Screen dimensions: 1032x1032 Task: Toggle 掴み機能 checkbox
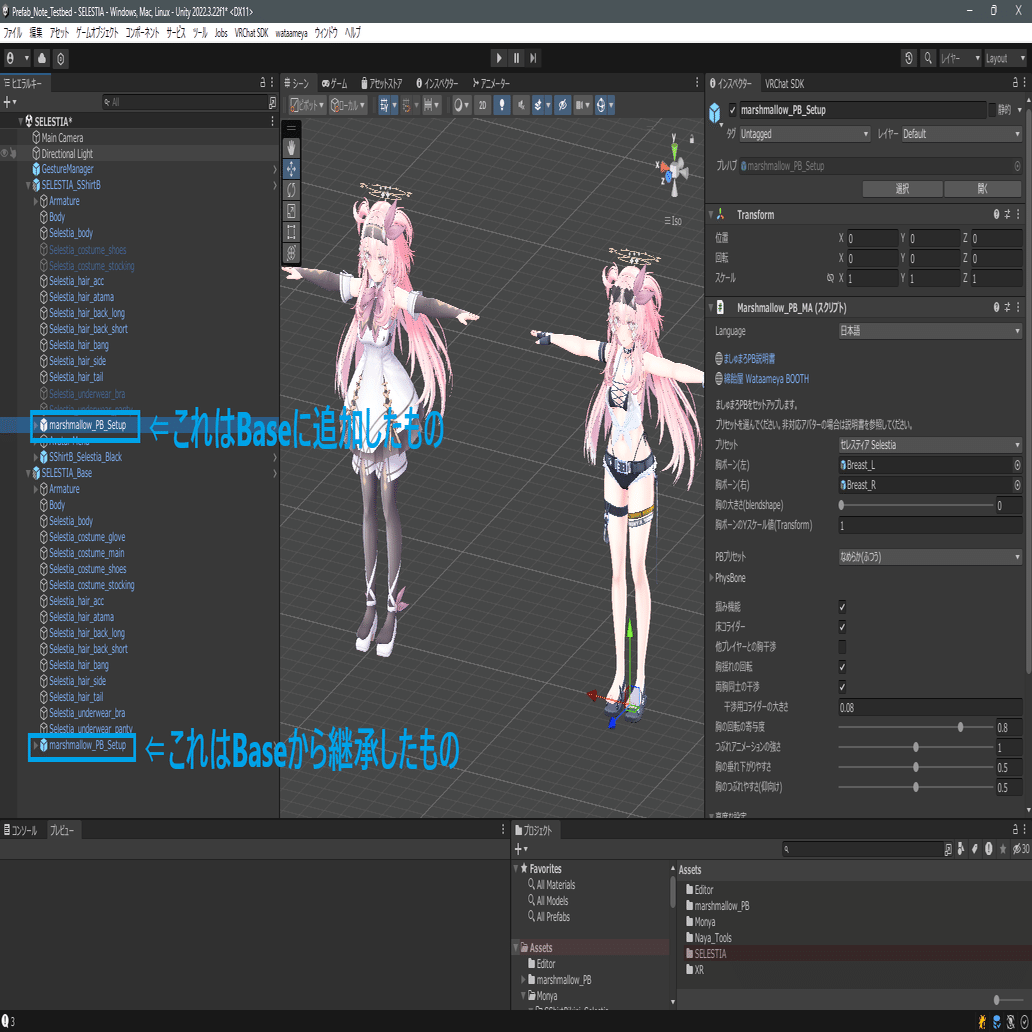pyautogui.click(x=842, y=607)
